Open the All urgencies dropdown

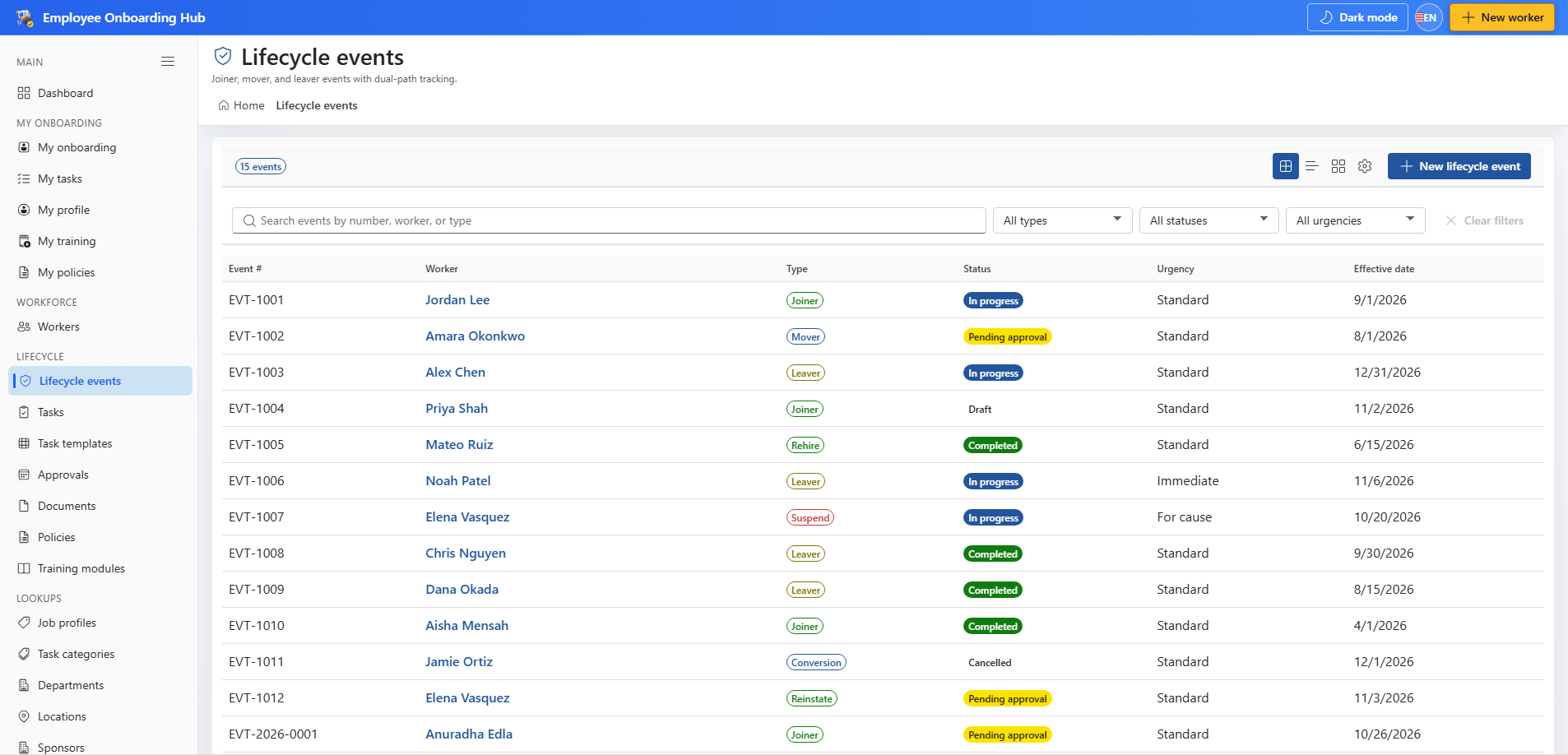pyautogui.click(x=1355, y=220)
